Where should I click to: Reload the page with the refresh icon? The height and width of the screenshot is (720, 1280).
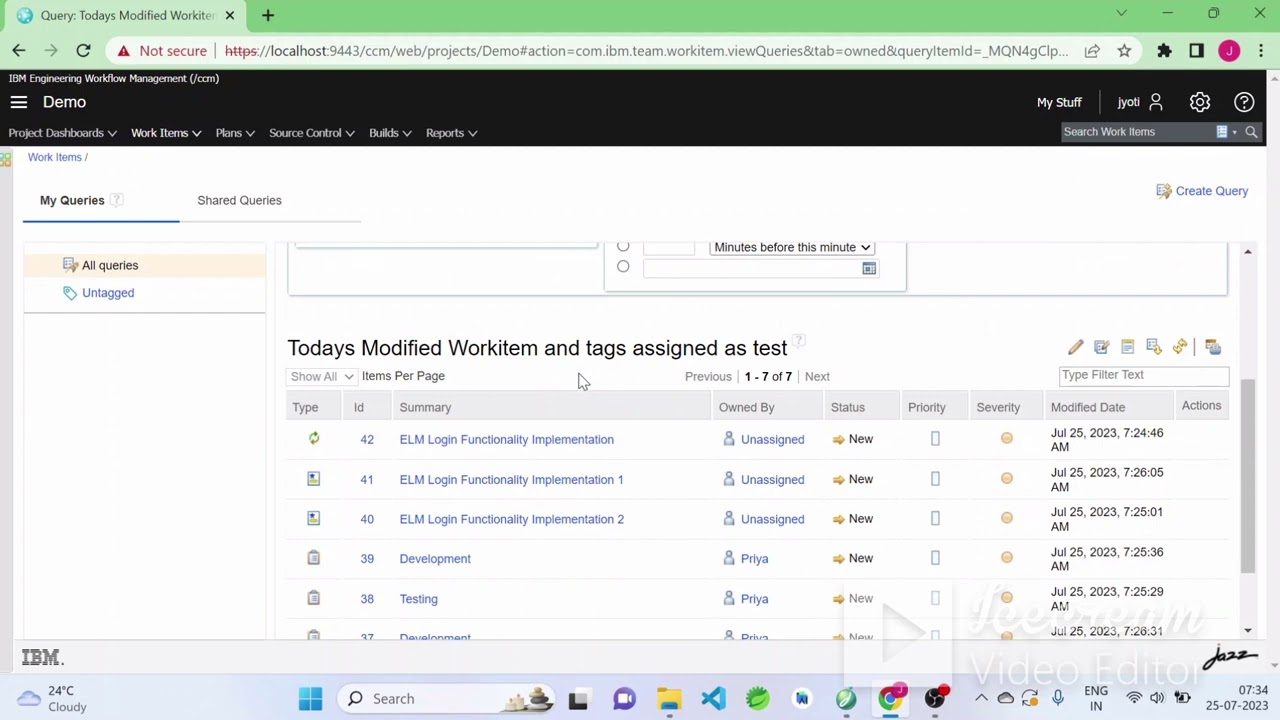[x=83, y=51]
